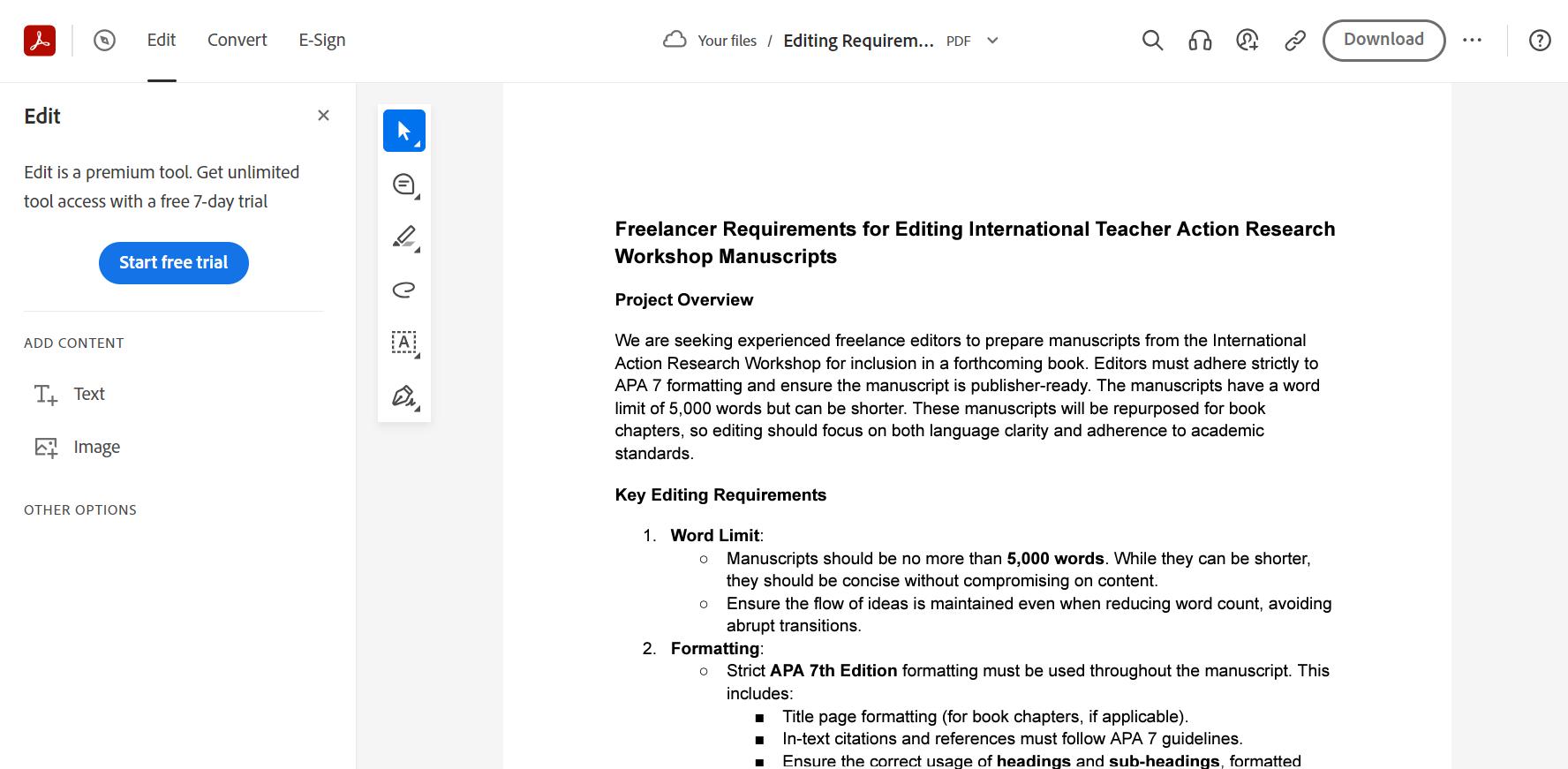Click the Download button
The height and width of the screenshot is (769, 1568).
point(1383,41)
